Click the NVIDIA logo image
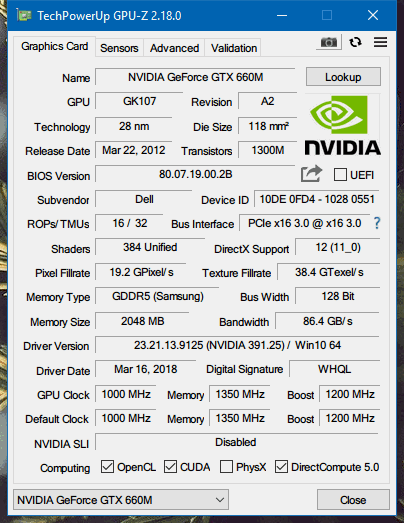The image size is (404, 523). (x=343, y=126)
